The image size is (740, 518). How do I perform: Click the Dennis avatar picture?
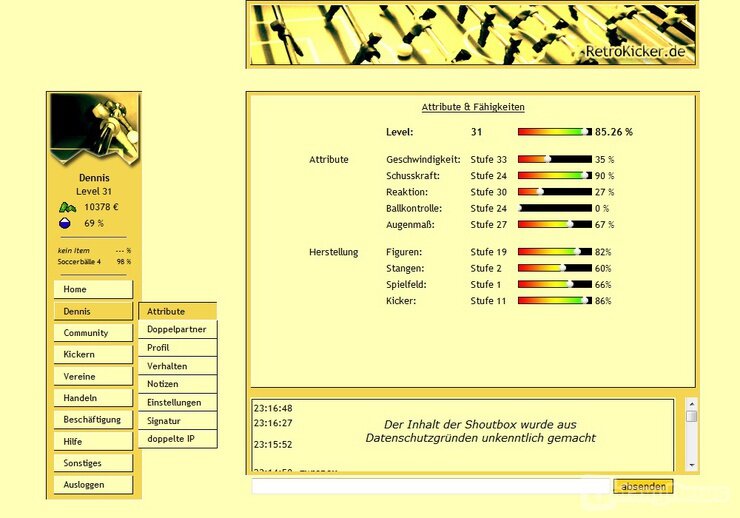94,129
